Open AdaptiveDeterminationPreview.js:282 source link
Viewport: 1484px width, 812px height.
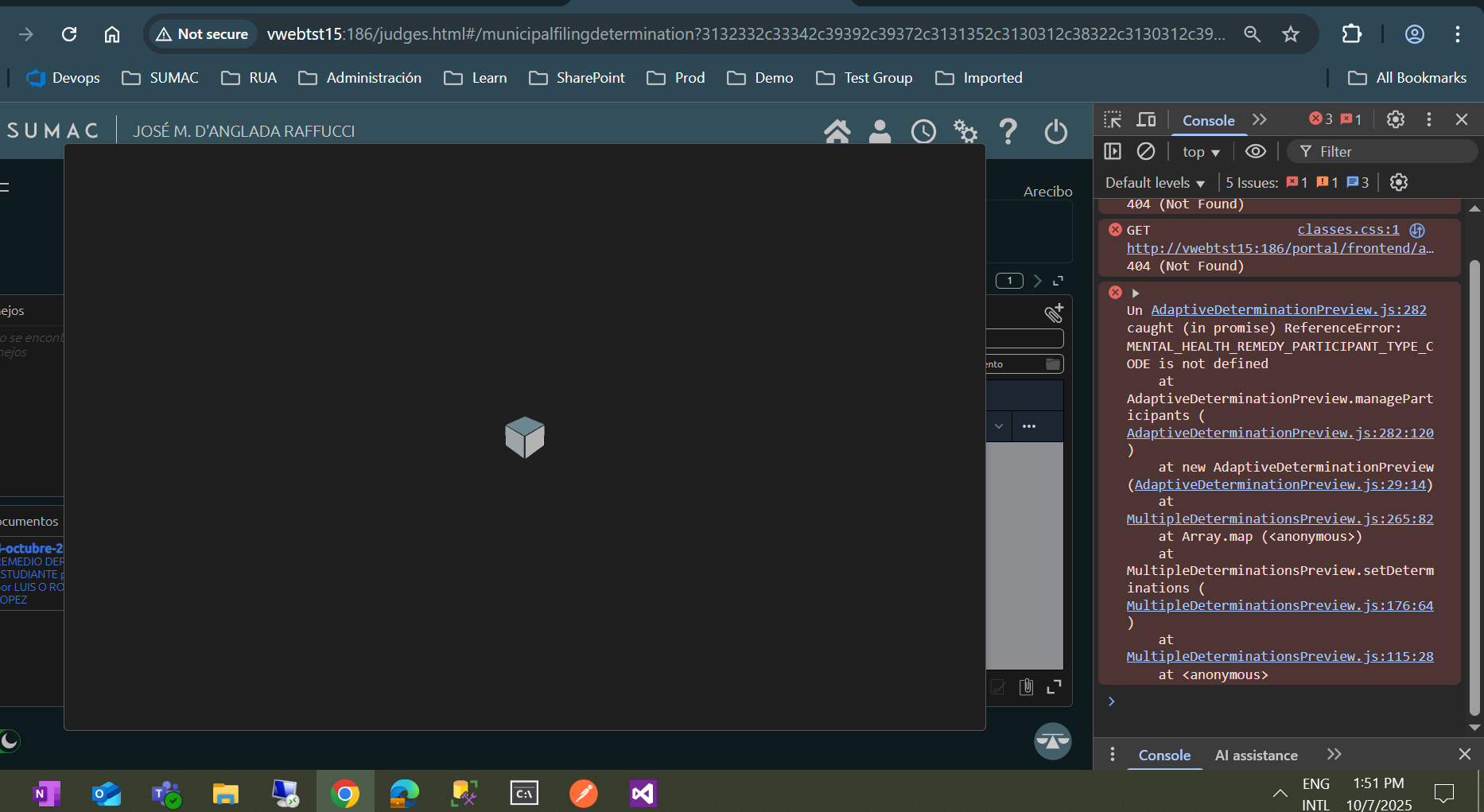coord(1288,309)
